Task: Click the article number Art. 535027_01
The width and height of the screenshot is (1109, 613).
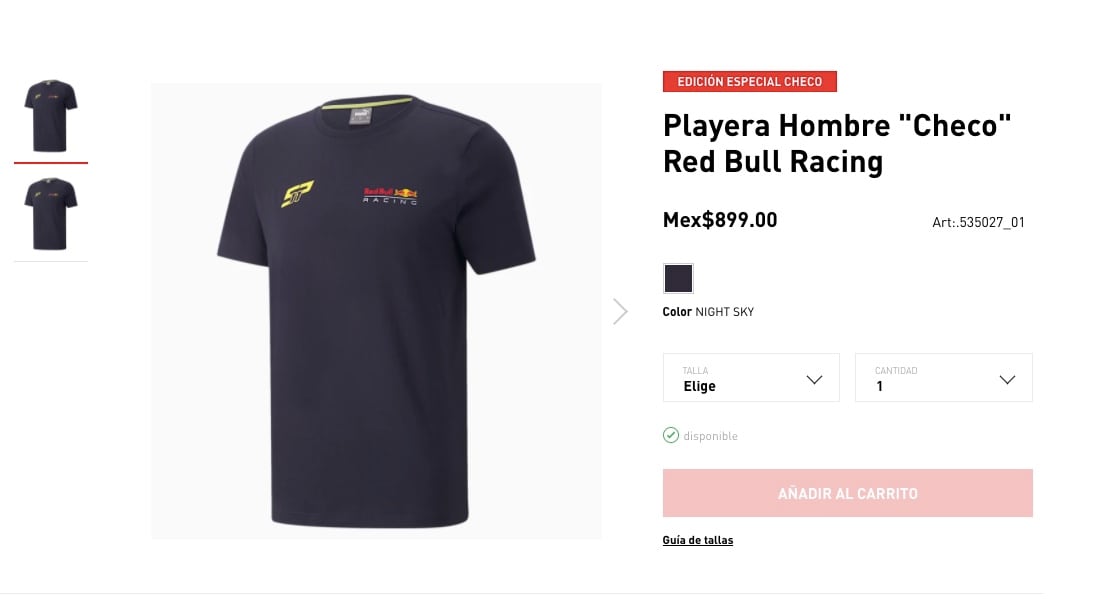Action: (x=978, y=222)
